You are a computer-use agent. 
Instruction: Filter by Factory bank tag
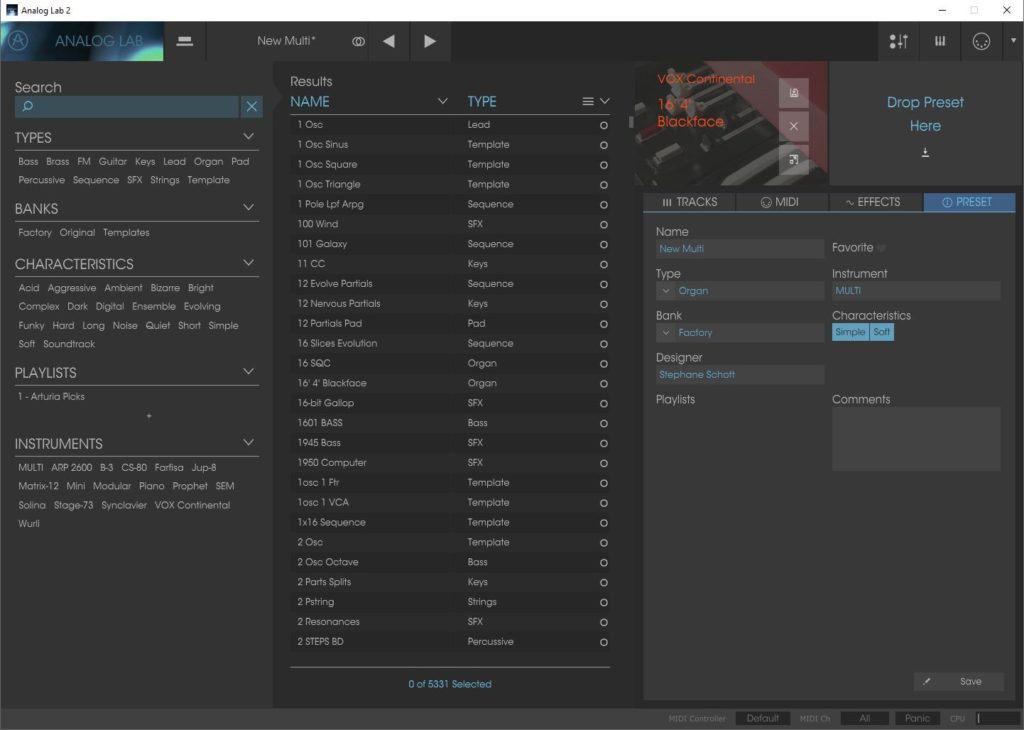[35, 232]
